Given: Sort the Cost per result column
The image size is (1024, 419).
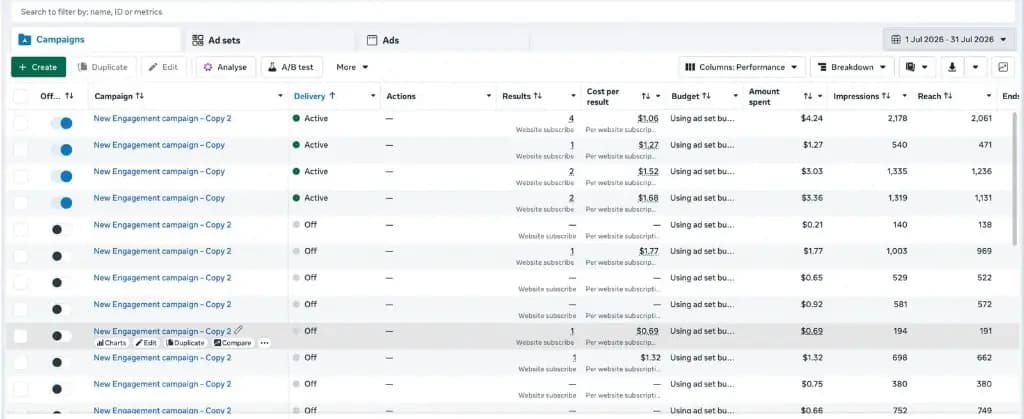Looking at the screenshot, I should click(646, 96).
